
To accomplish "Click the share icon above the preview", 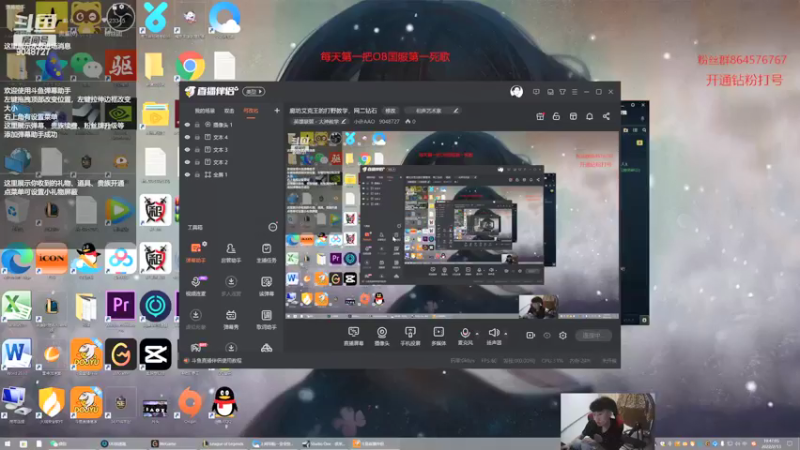I will point(606,116).
